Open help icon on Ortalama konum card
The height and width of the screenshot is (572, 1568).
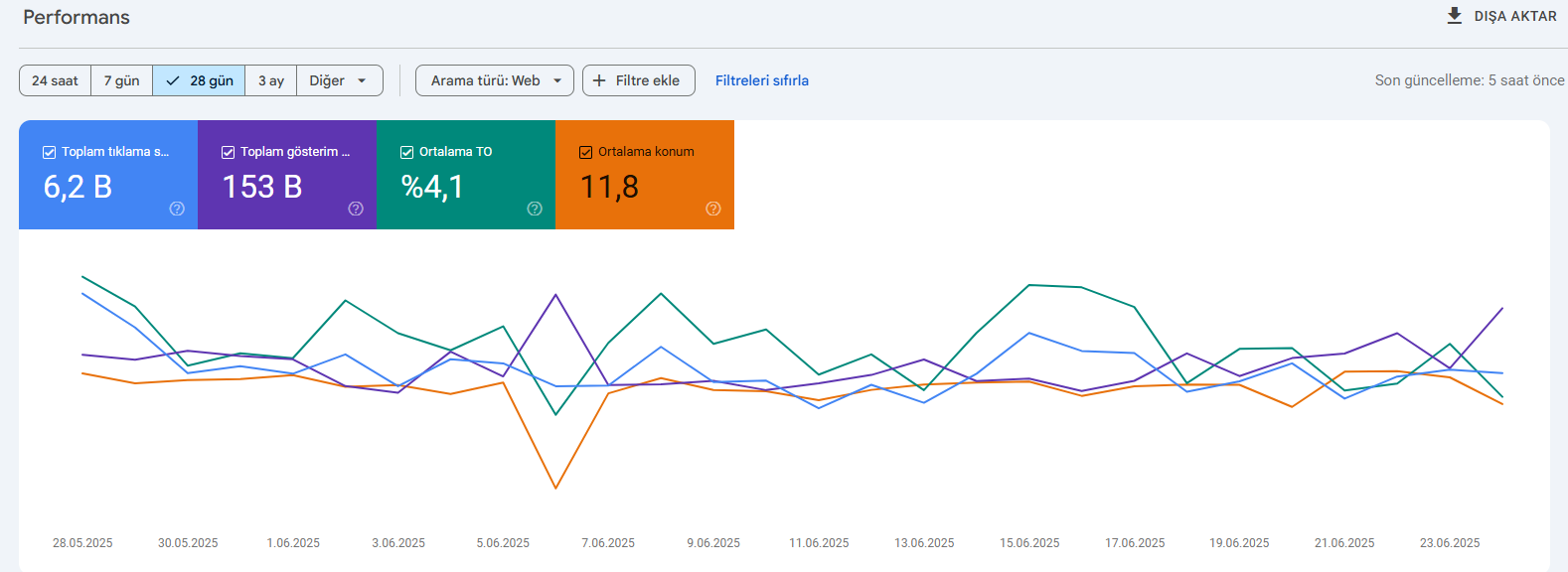click(x=713, y=209)
